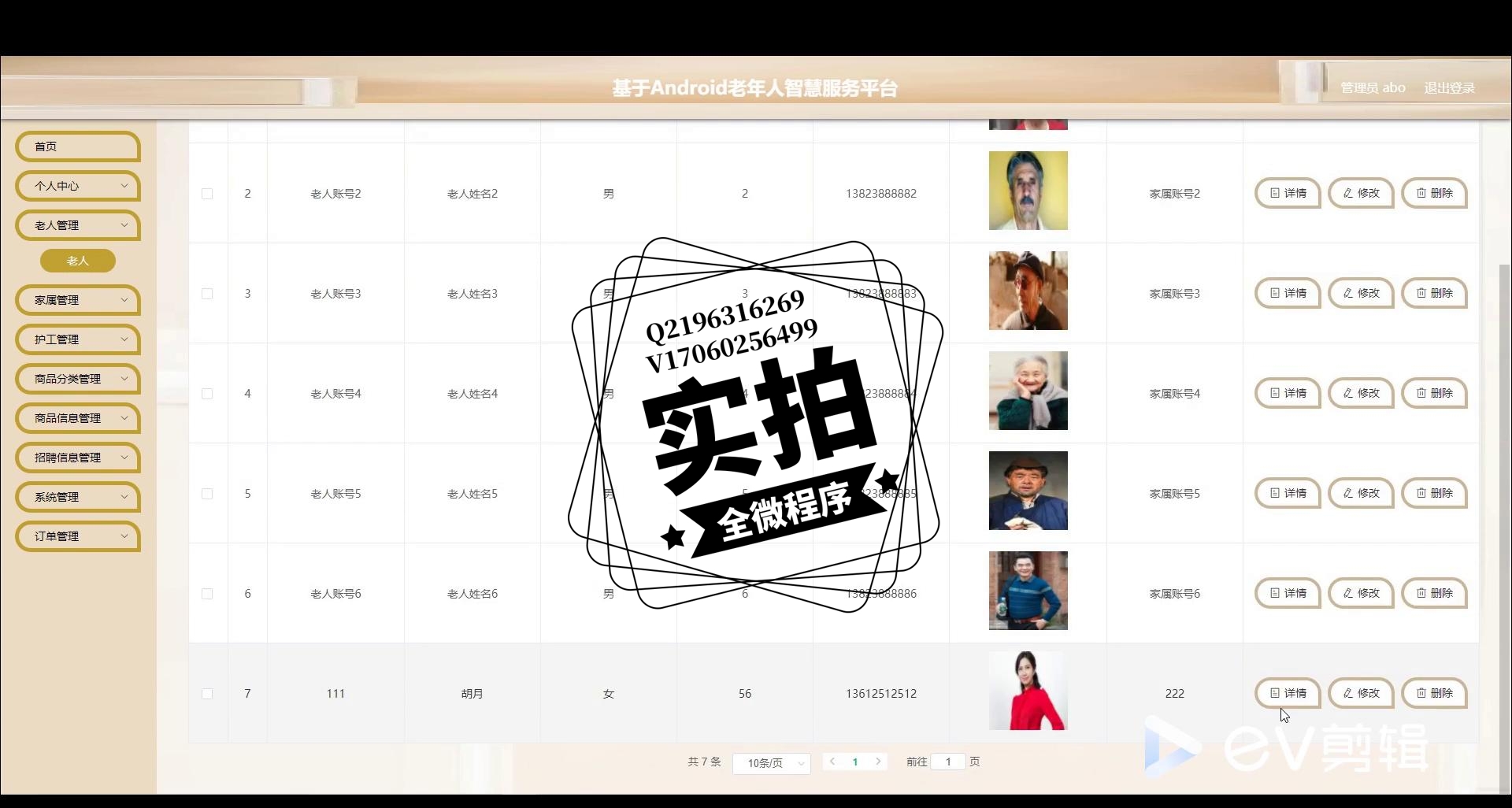Open photo thumbnail of 老人姓名2
The width and height of the screenshot is (1512, 808).
coord(1028,191)
